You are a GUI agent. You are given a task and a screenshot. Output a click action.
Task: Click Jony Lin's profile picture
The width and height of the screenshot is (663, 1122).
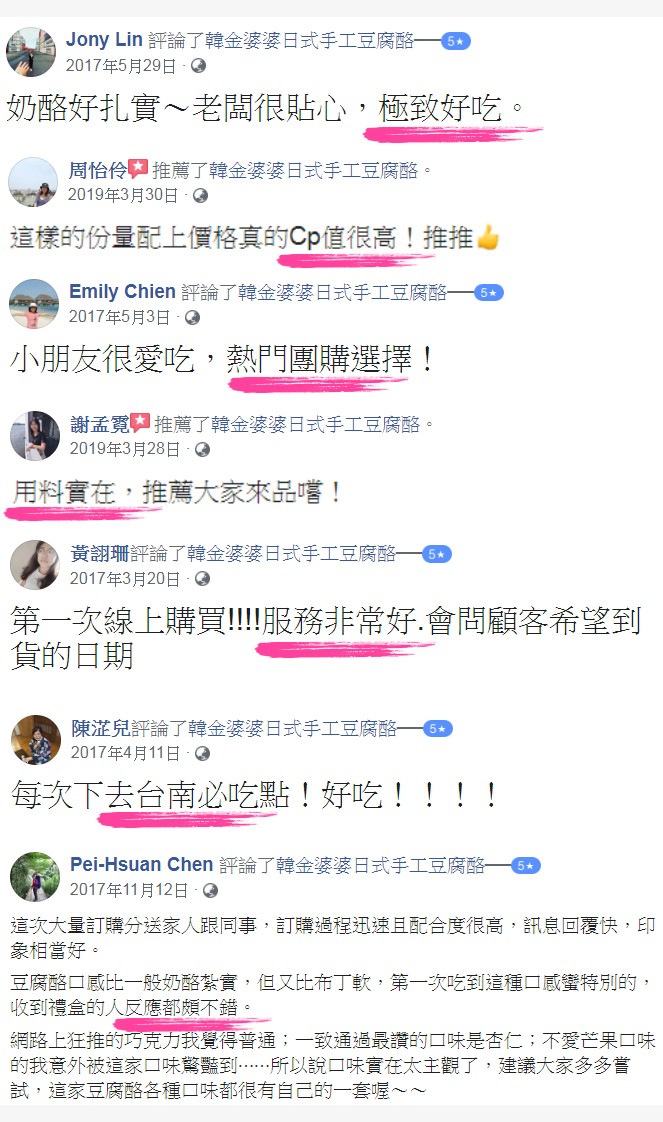pos(31,52)
